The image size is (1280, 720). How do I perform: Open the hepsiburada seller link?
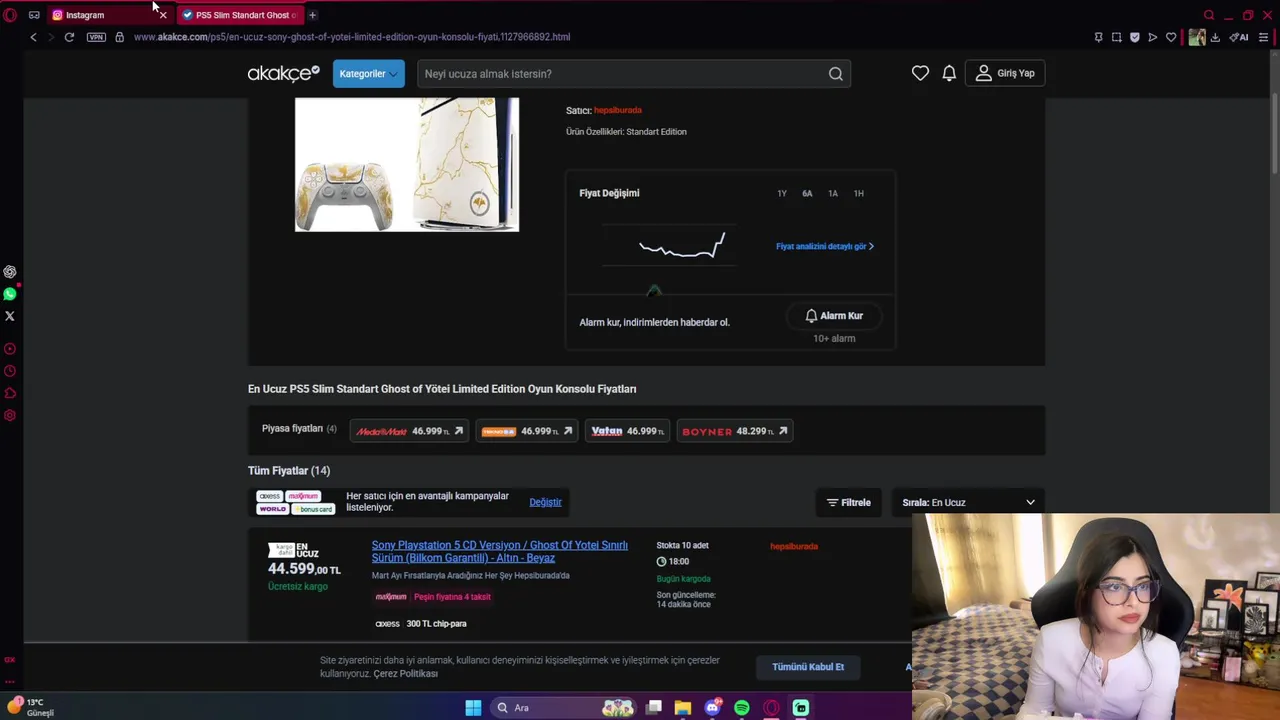coord(618,110)
